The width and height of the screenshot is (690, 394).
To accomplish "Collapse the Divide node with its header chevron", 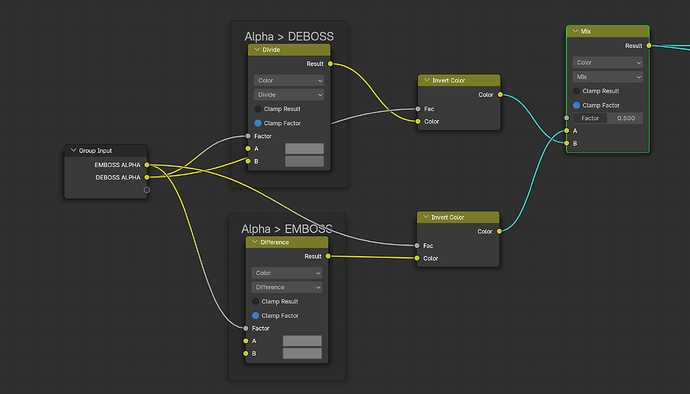I will click(257, 50).
